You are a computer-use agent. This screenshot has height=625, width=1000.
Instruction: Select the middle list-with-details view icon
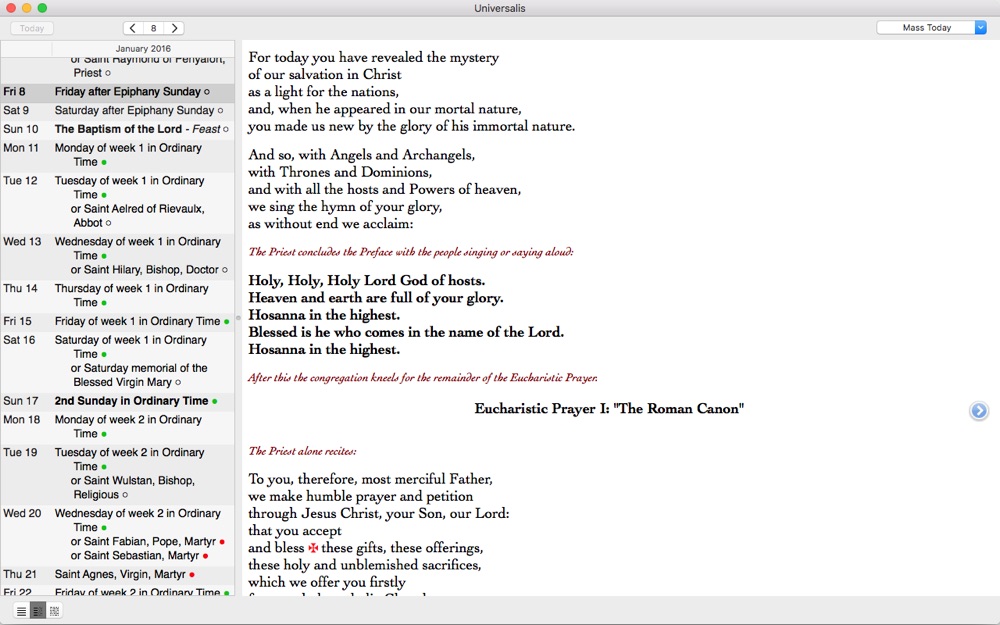pyautogui.click(x=38, y=611)
